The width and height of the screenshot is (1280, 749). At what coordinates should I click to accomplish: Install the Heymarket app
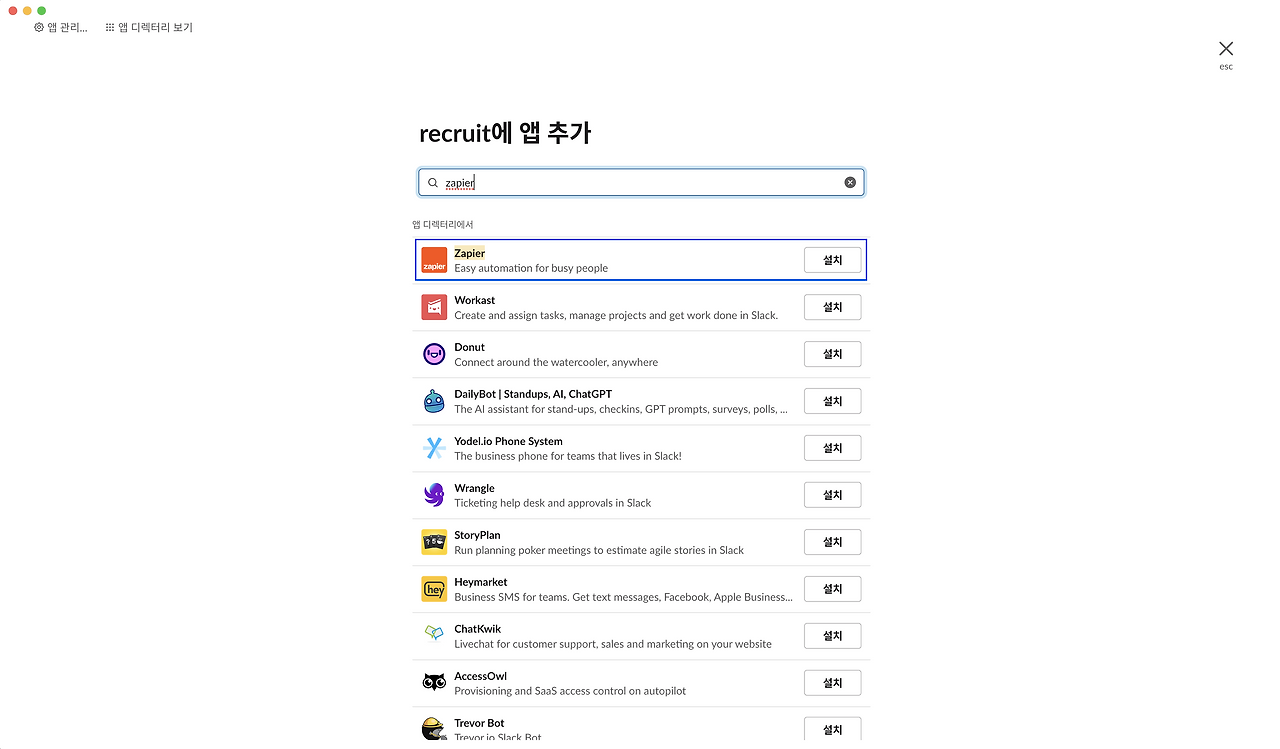tap(832, 589)
